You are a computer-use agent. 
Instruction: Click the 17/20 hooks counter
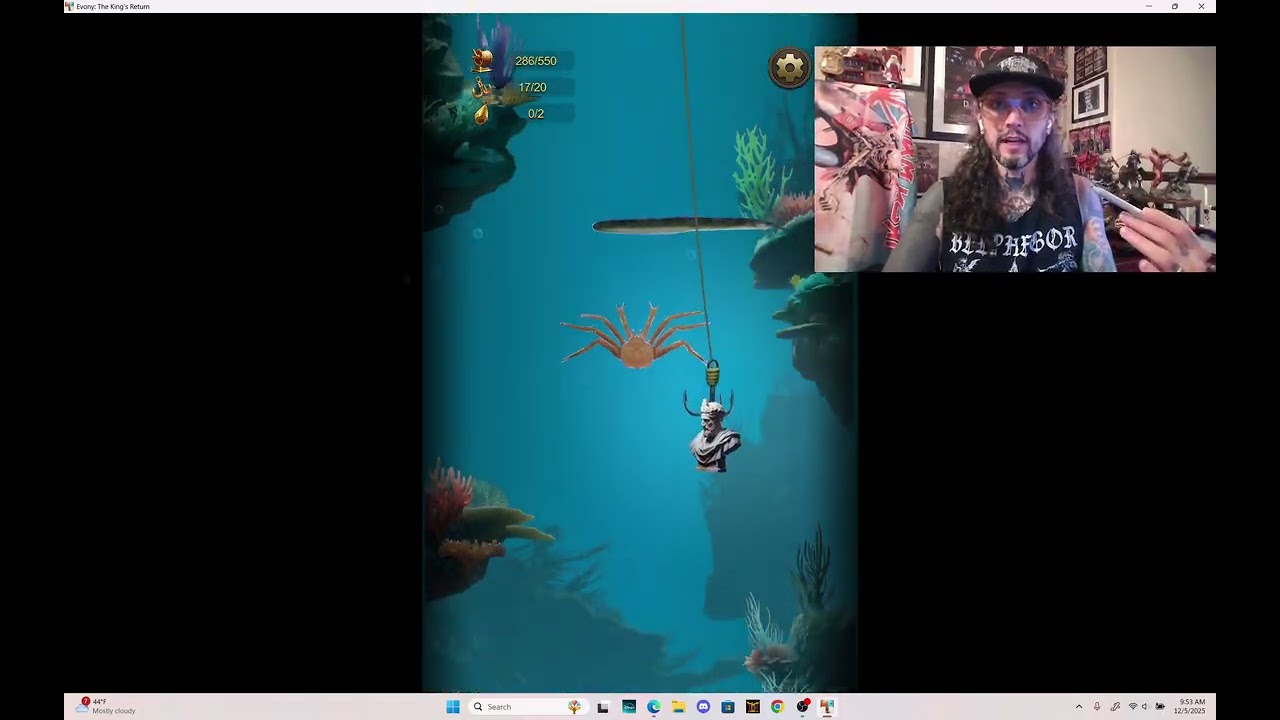click(x=532, y=88)
